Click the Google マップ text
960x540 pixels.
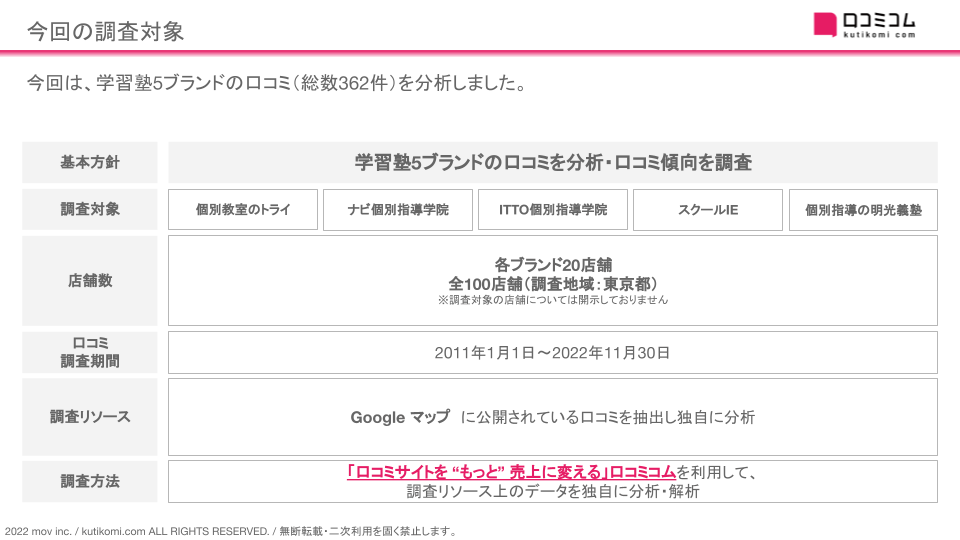[x=400, y=417]
